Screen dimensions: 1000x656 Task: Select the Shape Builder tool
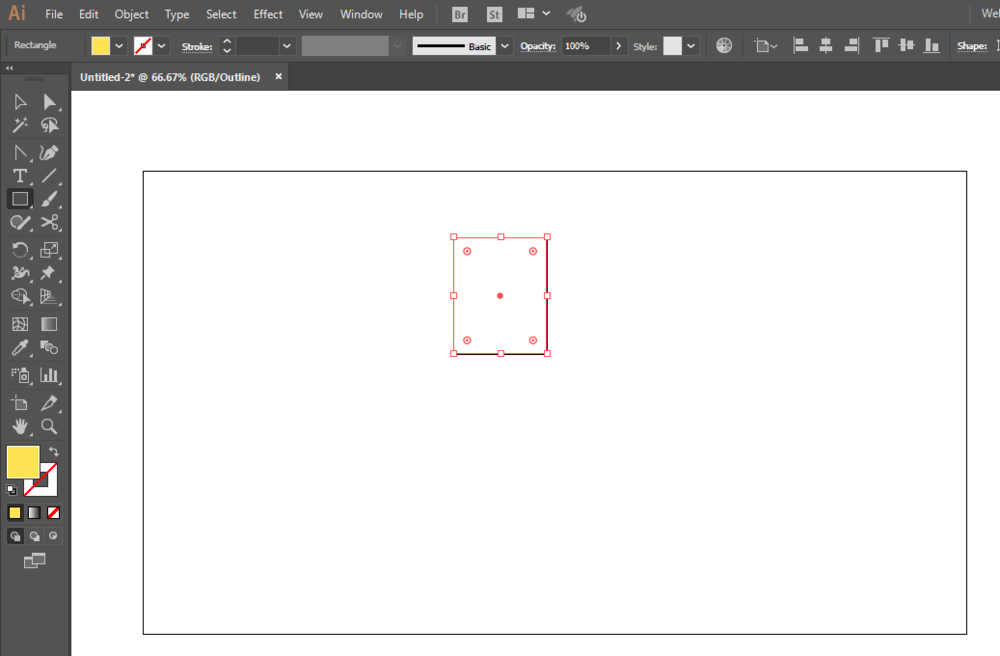coord(20,296)
